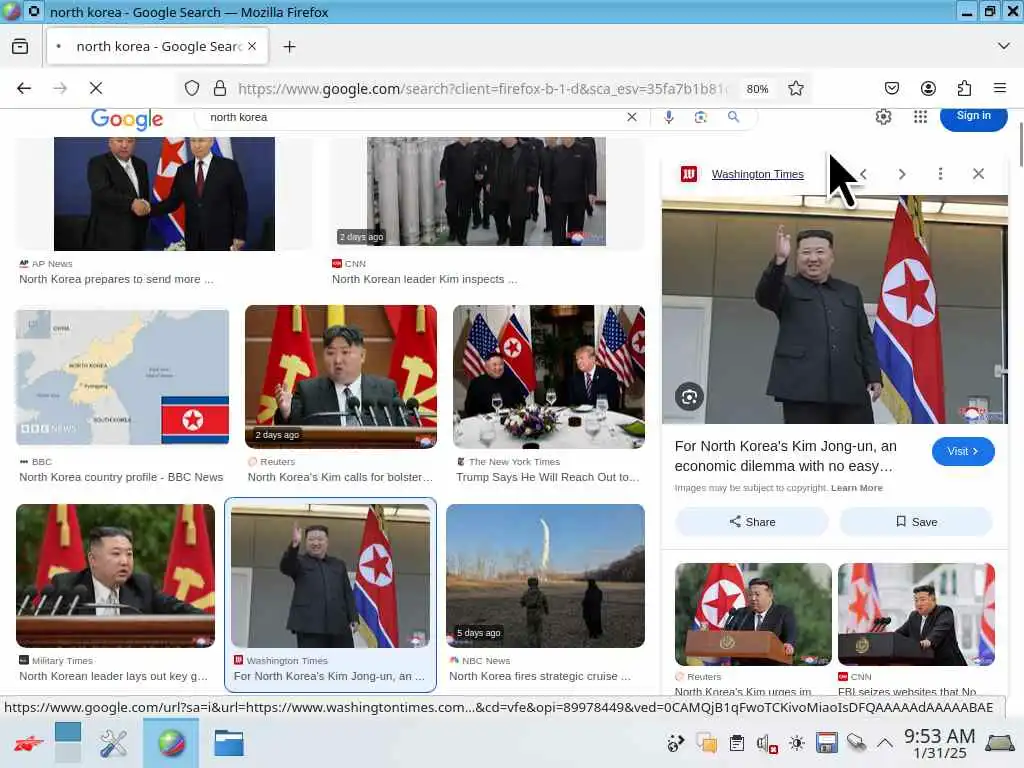This screenshot has width=1024, height=768.
Task: Switch virtual desktop pager
Action: [x=68, y=743]
